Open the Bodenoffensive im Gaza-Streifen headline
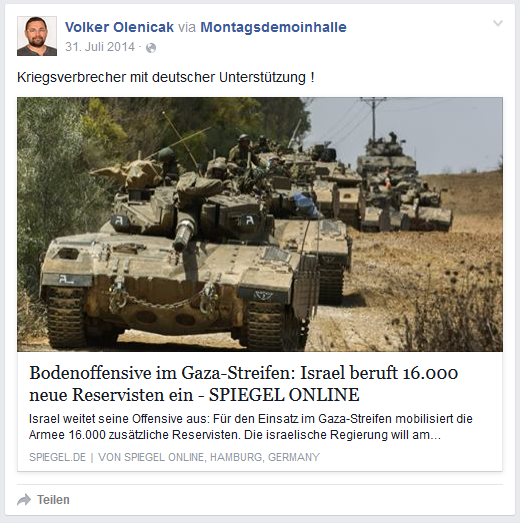The width and height of the screenshot is (520, 523). click(243, 384)
